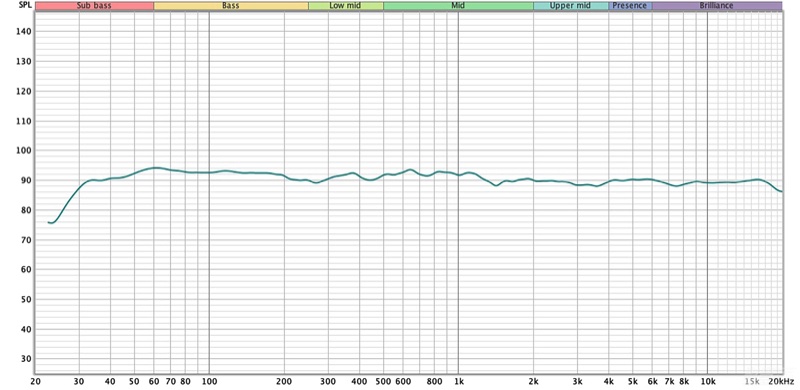Select the Low mid frequency band
The width and height of the screenshot is (800, 390).
(346, 6)
